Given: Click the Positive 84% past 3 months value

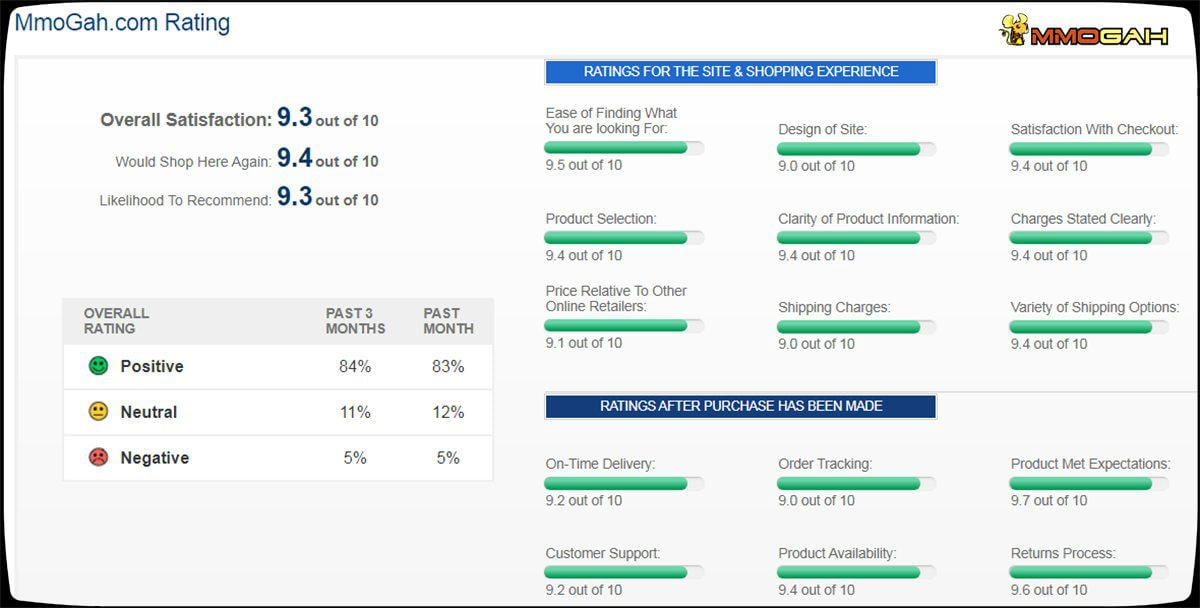Looking at the screenshot, I should pos(355,367).
